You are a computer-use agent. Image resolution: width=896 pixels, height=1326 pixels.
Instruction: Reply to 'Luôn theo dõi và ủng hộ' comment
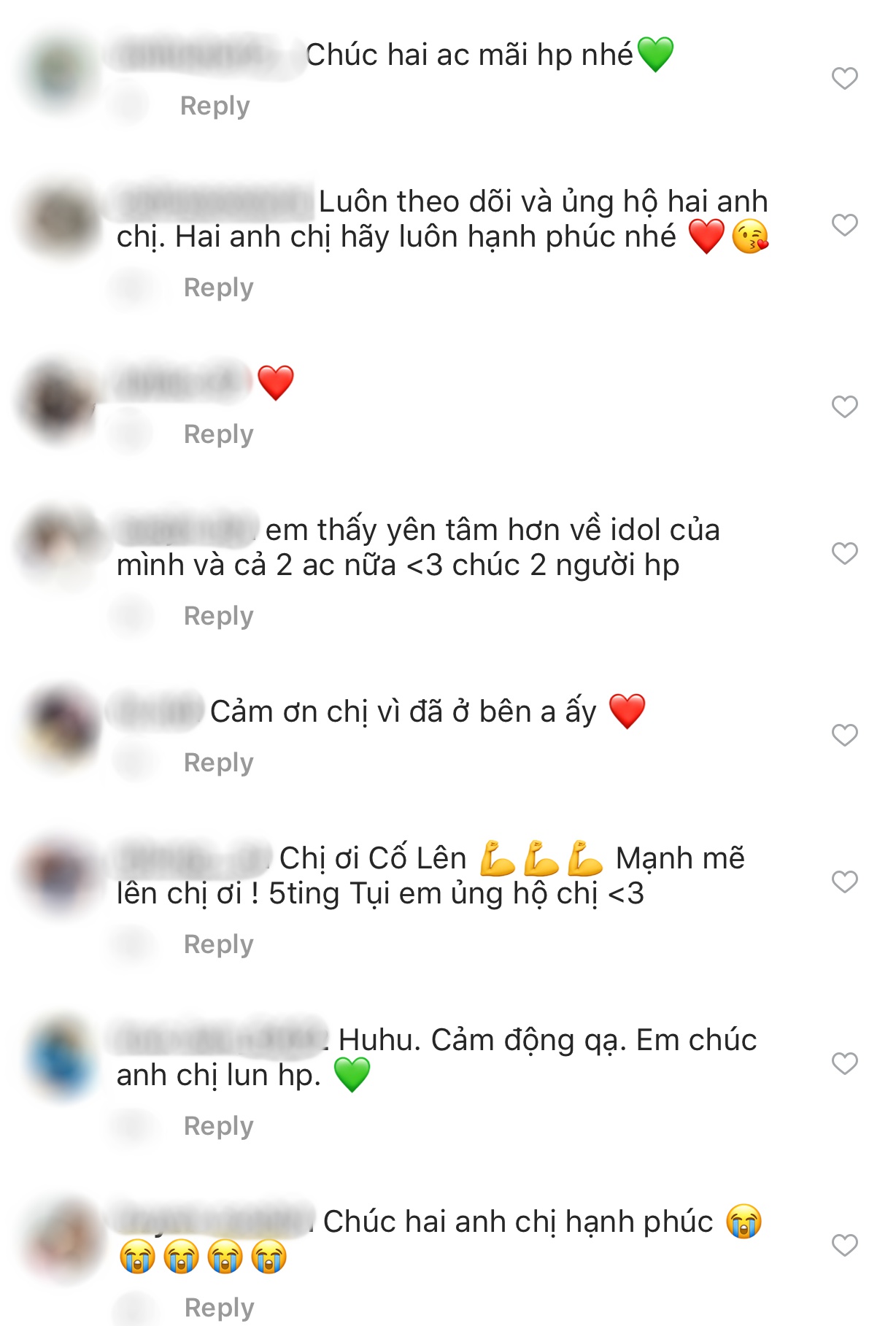point(218,288)
